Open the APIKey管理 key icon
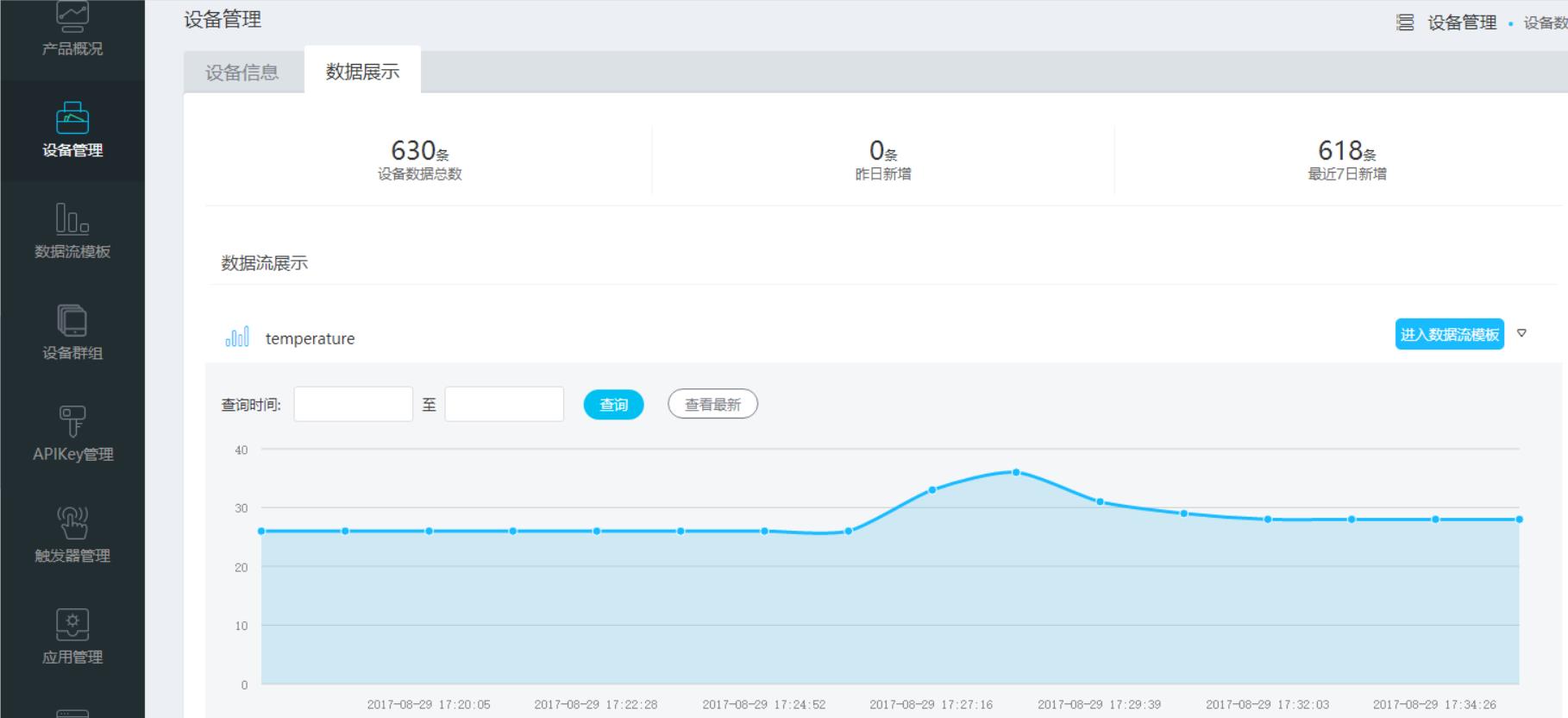This screenshot has height=718, width=1568. click(72, 421)
